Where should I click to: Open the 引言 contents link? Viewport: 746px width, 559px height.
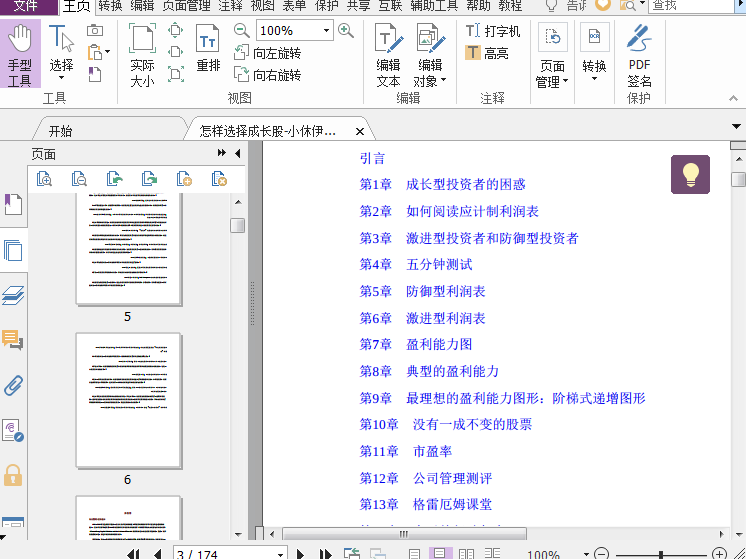pos(372,158)
